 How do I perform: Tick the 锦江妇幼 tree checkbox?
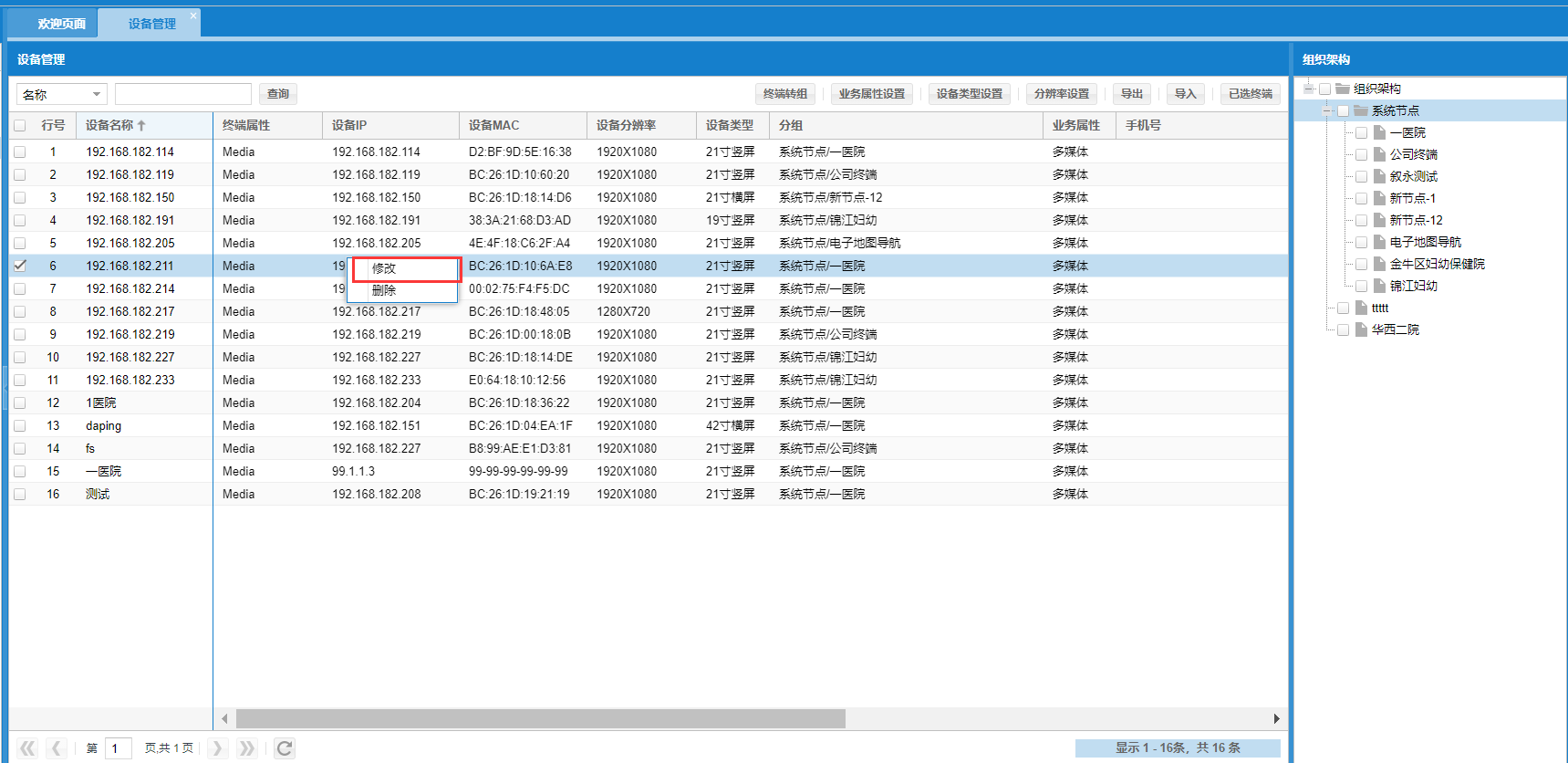click(x=1361, y=286)
